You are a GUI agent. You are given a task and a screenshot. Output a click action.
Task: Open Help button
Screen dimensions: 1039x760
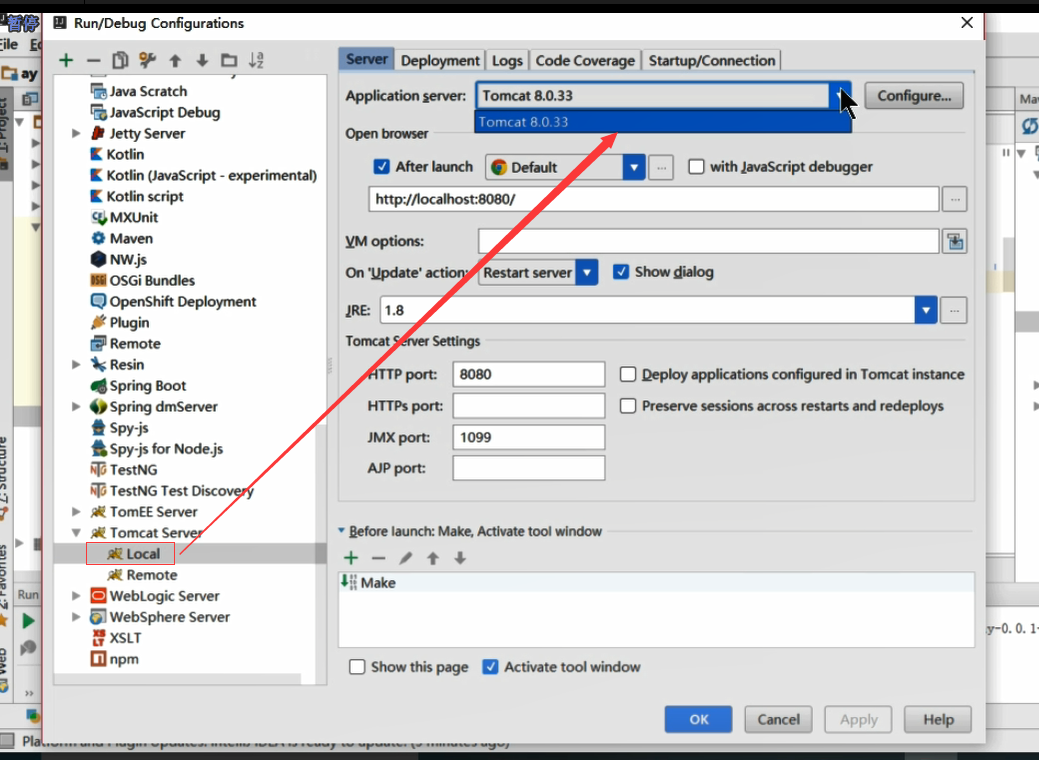pos(938,720)
